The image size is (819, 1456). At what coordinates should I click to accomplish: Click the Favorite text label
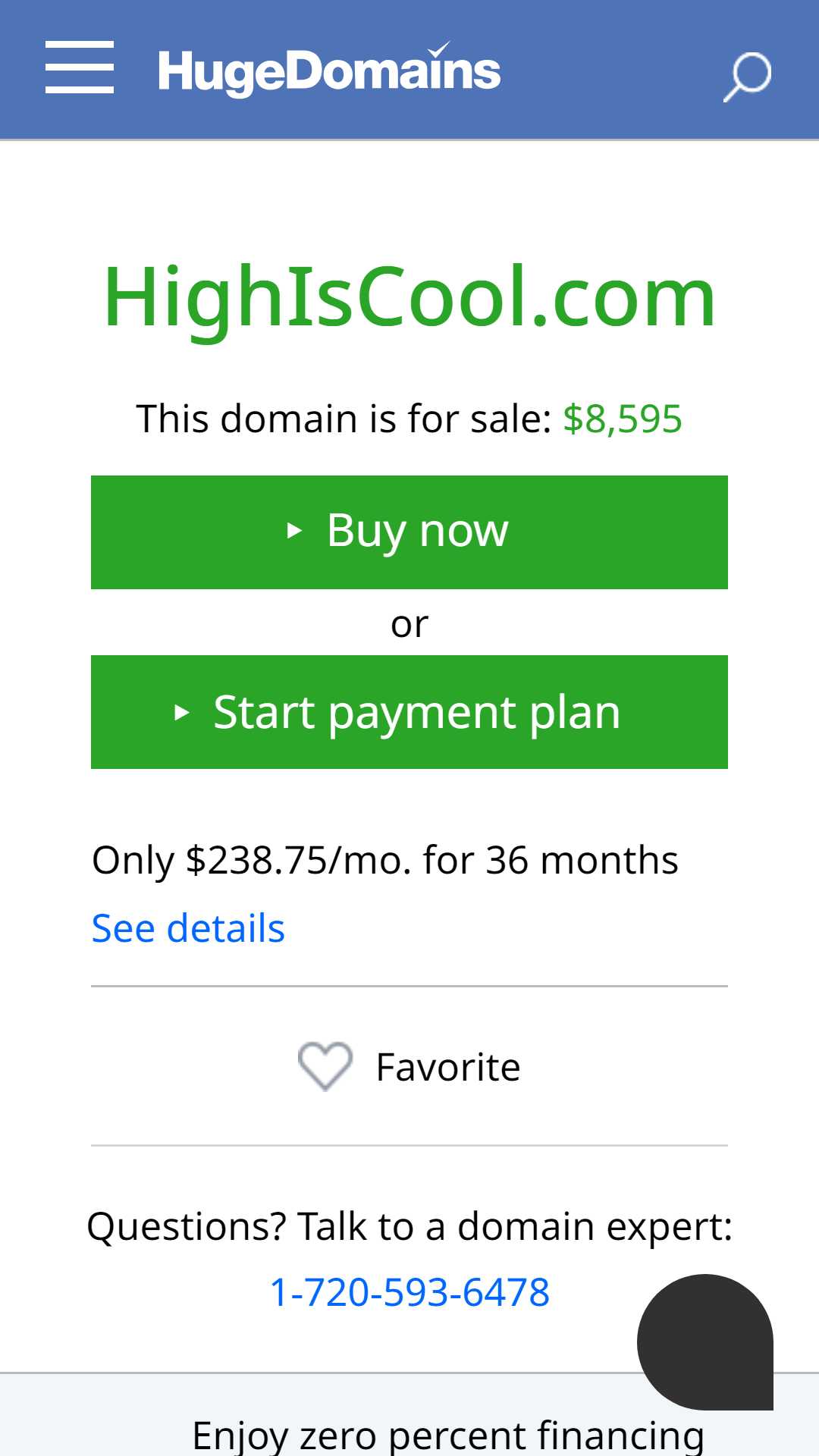pyautogui.click(x=448, y=1068)
